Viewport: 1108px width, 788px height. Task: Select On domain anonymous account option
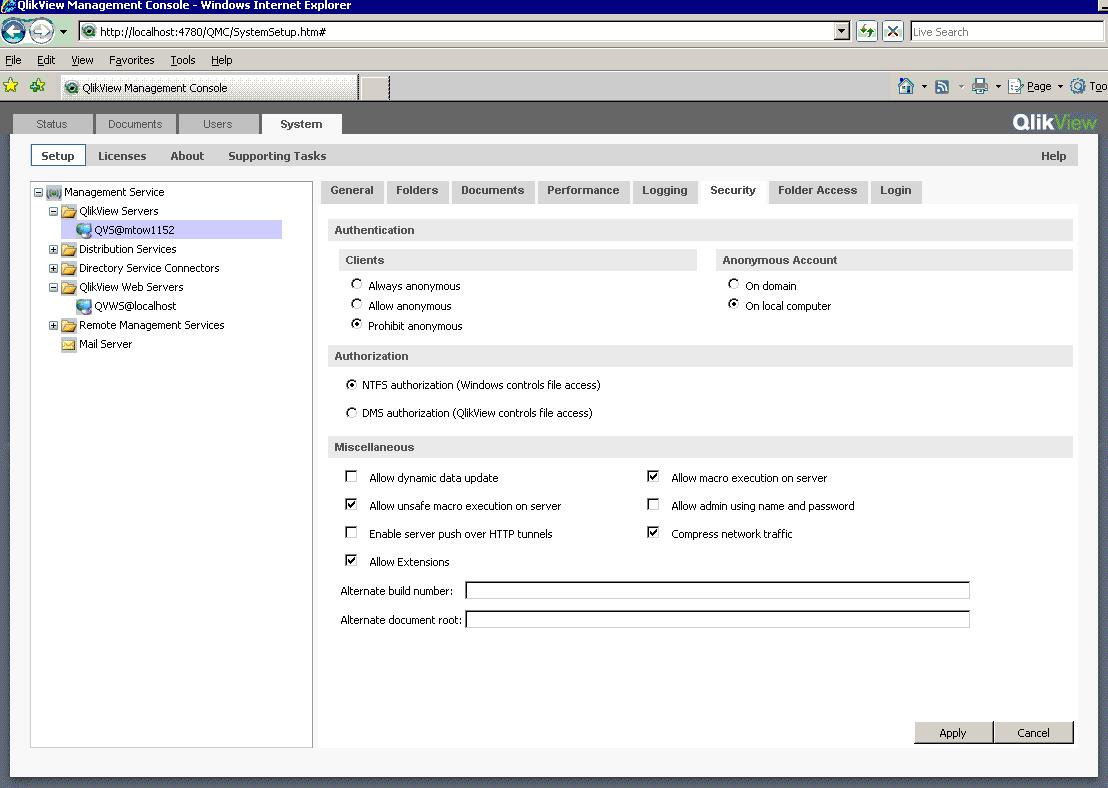[733, 284]
